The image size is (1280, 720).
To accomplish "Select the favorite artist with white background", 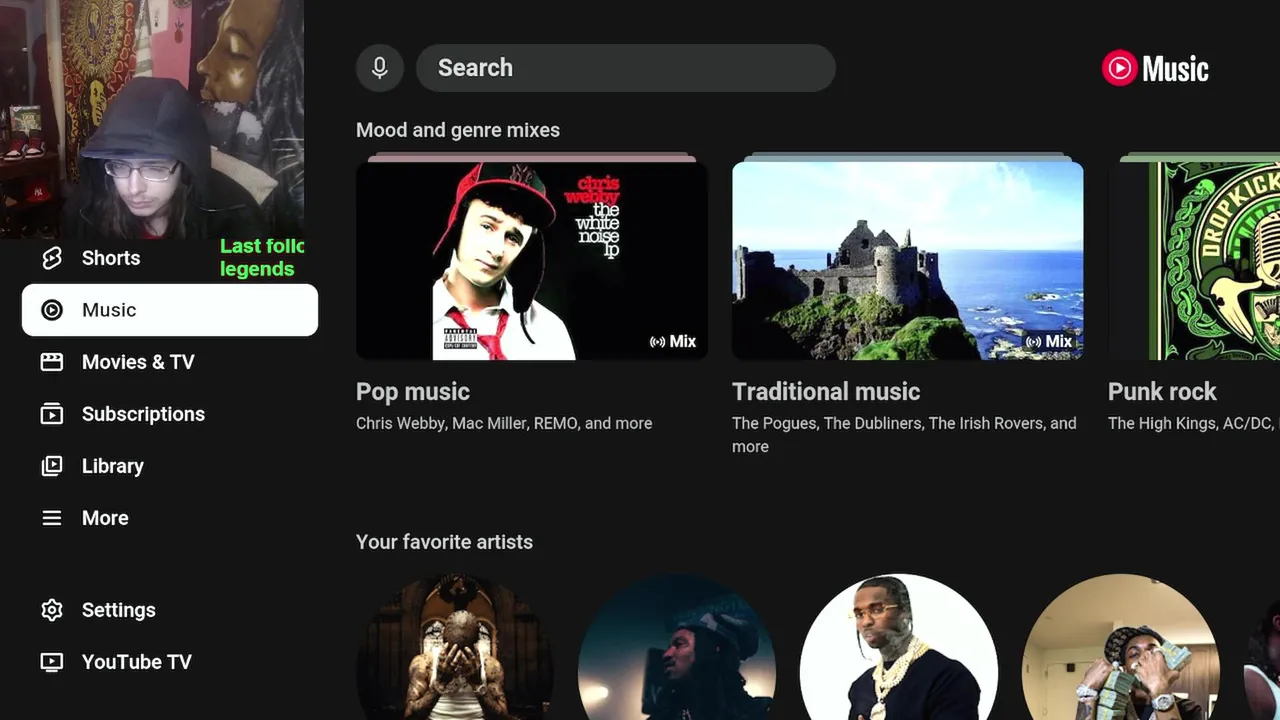I will coord(898,650).
